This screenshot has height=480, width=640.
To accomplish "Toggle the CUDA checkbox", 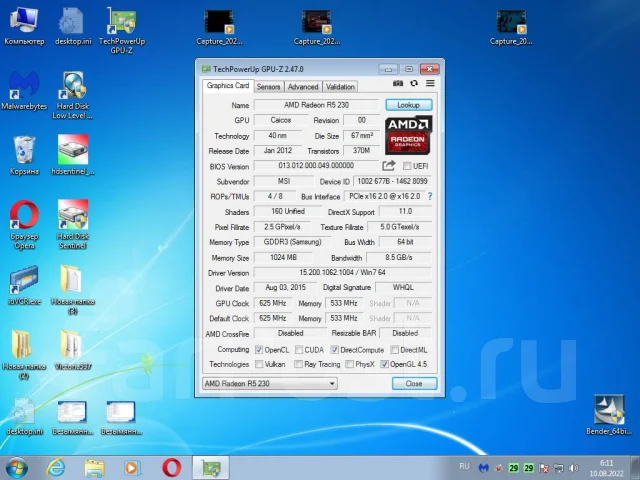I will (x=299, y=350).
